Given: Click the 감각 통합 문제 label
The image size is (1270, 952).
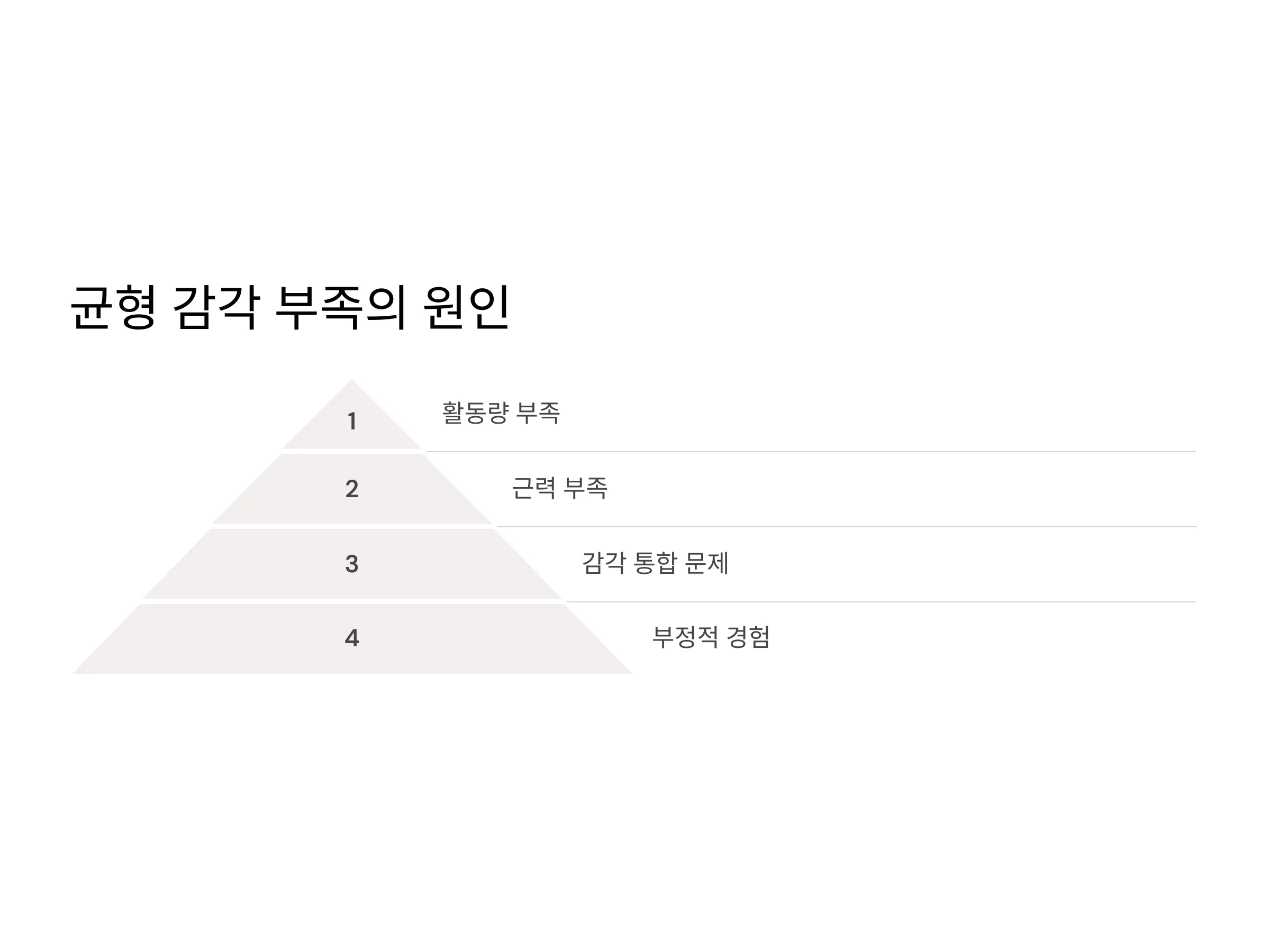Looking at the screenshot, I should 655,563.
